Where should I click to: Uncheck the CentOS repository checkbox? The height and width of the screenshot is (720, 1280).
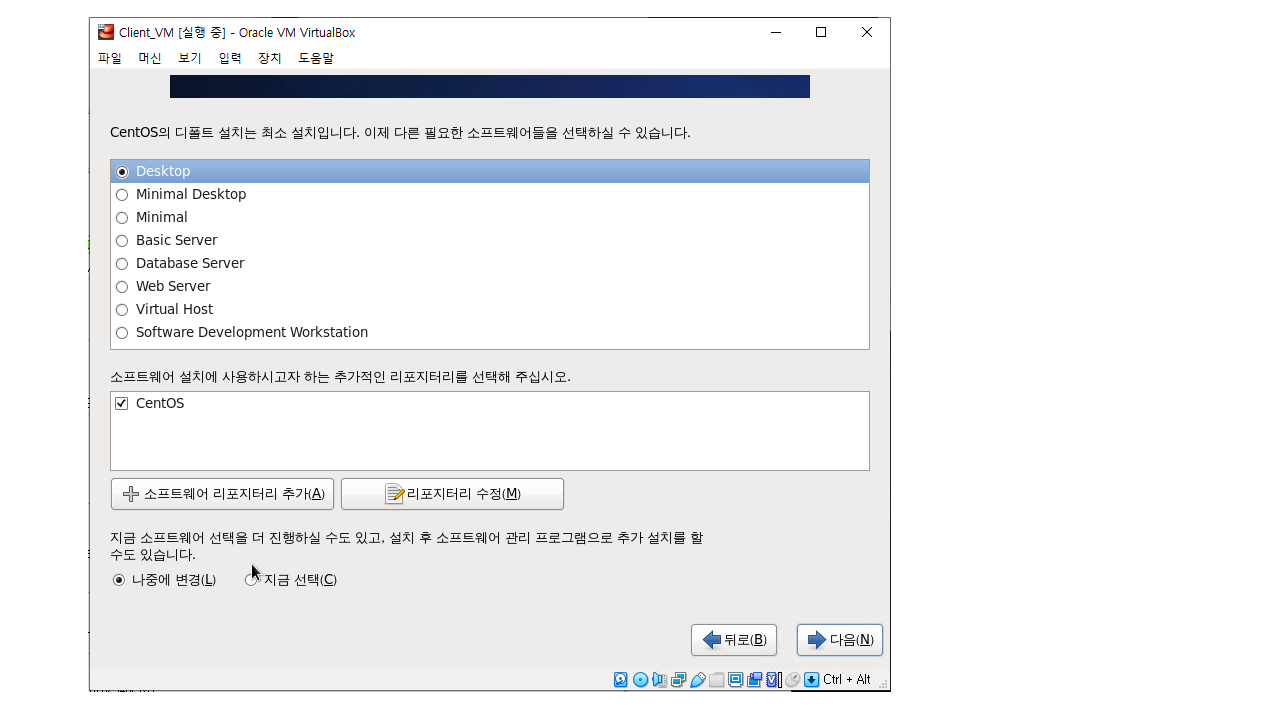pyautogui.click(x=122, y=404)
